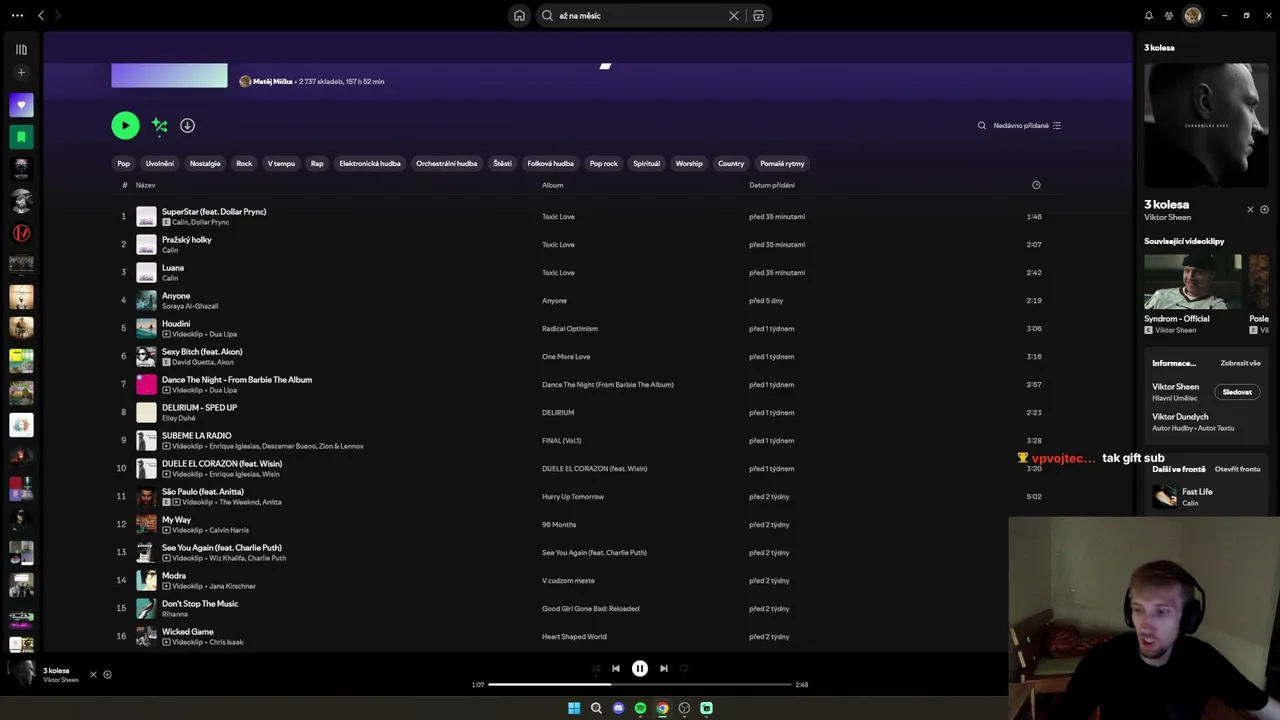Open the three-dot app menu
The height and width of the screenshot is (720, 1280).
click(17, 16)
